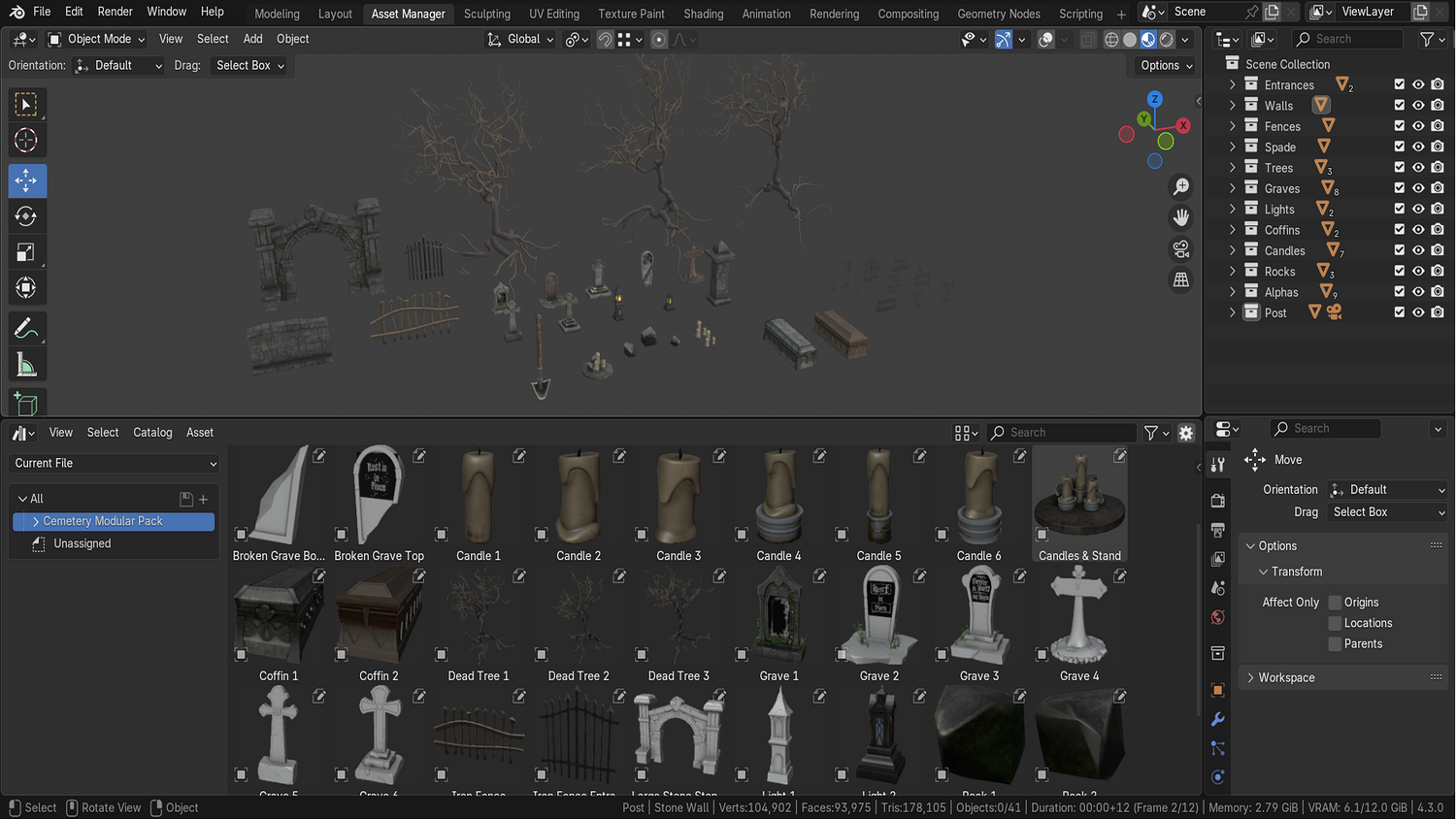Enable the Locations checkbox
The height and width of the screenshot is (819, 1456).
click(1335, 623)
